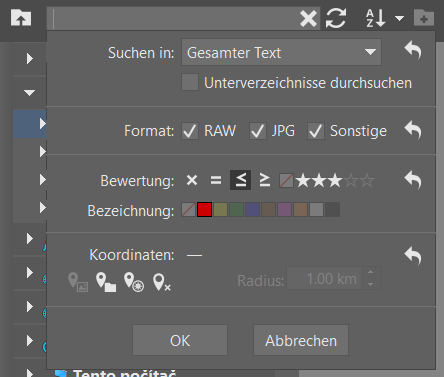This screenshot has width=444, height=377.
Task: Reset the Koordinaten filter
Action: [x=413, y=256]
